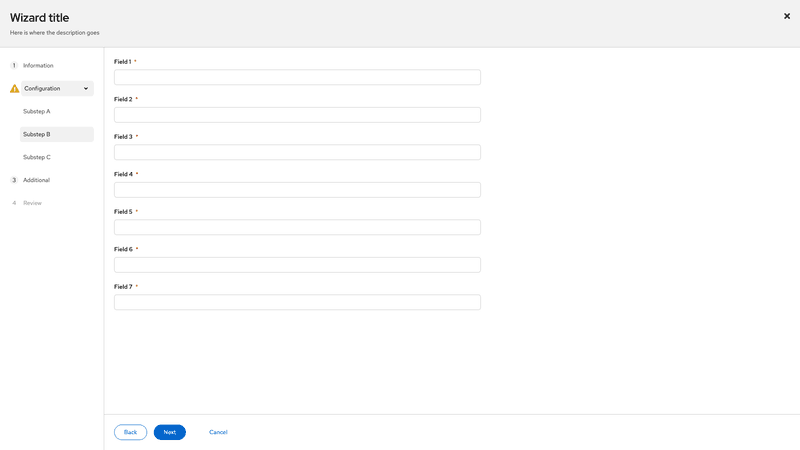
Task: Click the warning icon beside Configuration
Action: pyautogui.click(x=14, y=89)
